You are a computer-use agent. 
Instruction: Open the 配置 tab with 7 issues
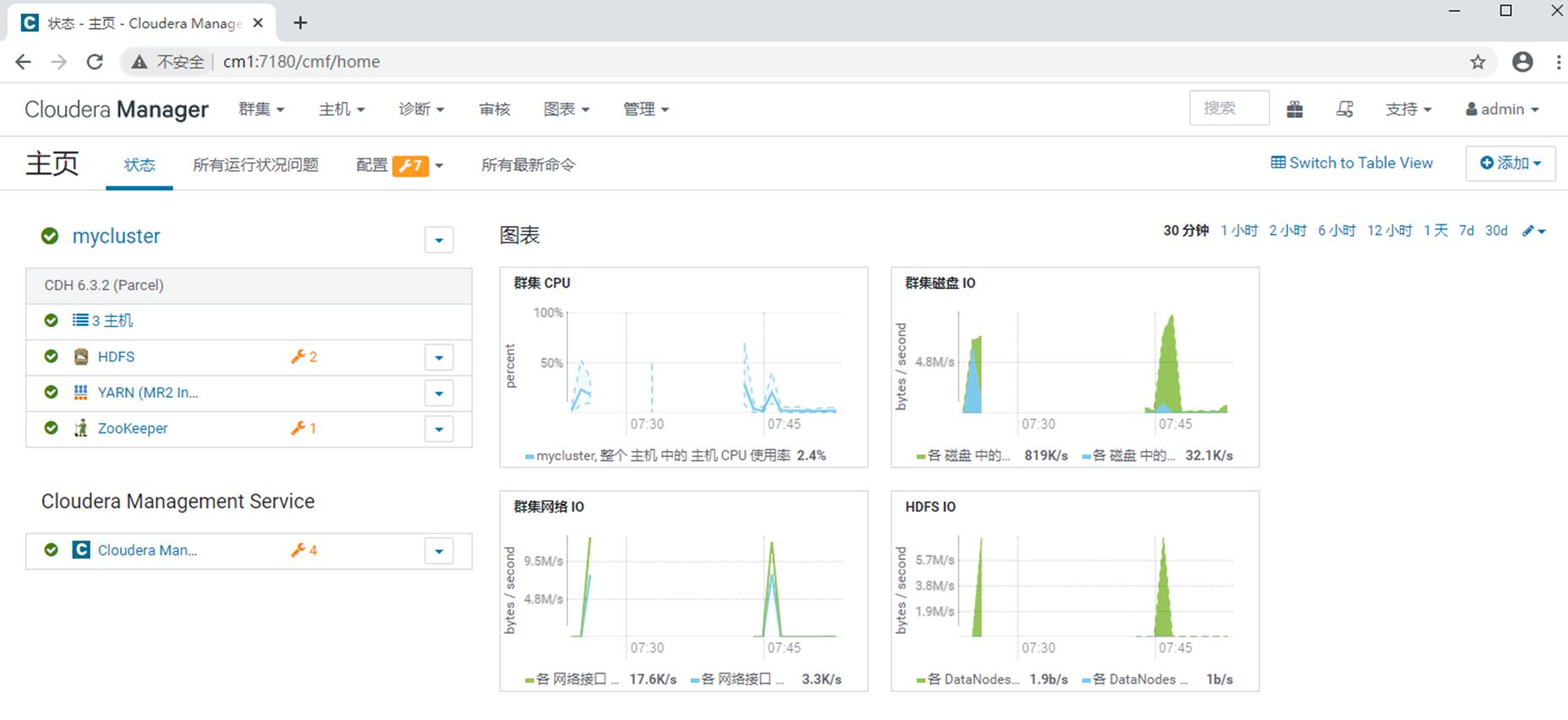coord(400,165)
